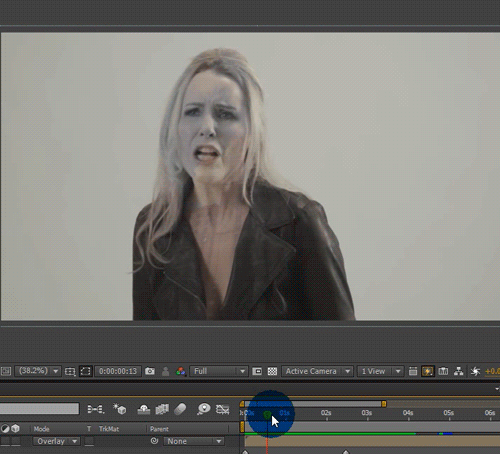This screenshot has width=500, height=454.
Task: Toggle the preserve transparency box beside Overlay
Action: point(89,441)
